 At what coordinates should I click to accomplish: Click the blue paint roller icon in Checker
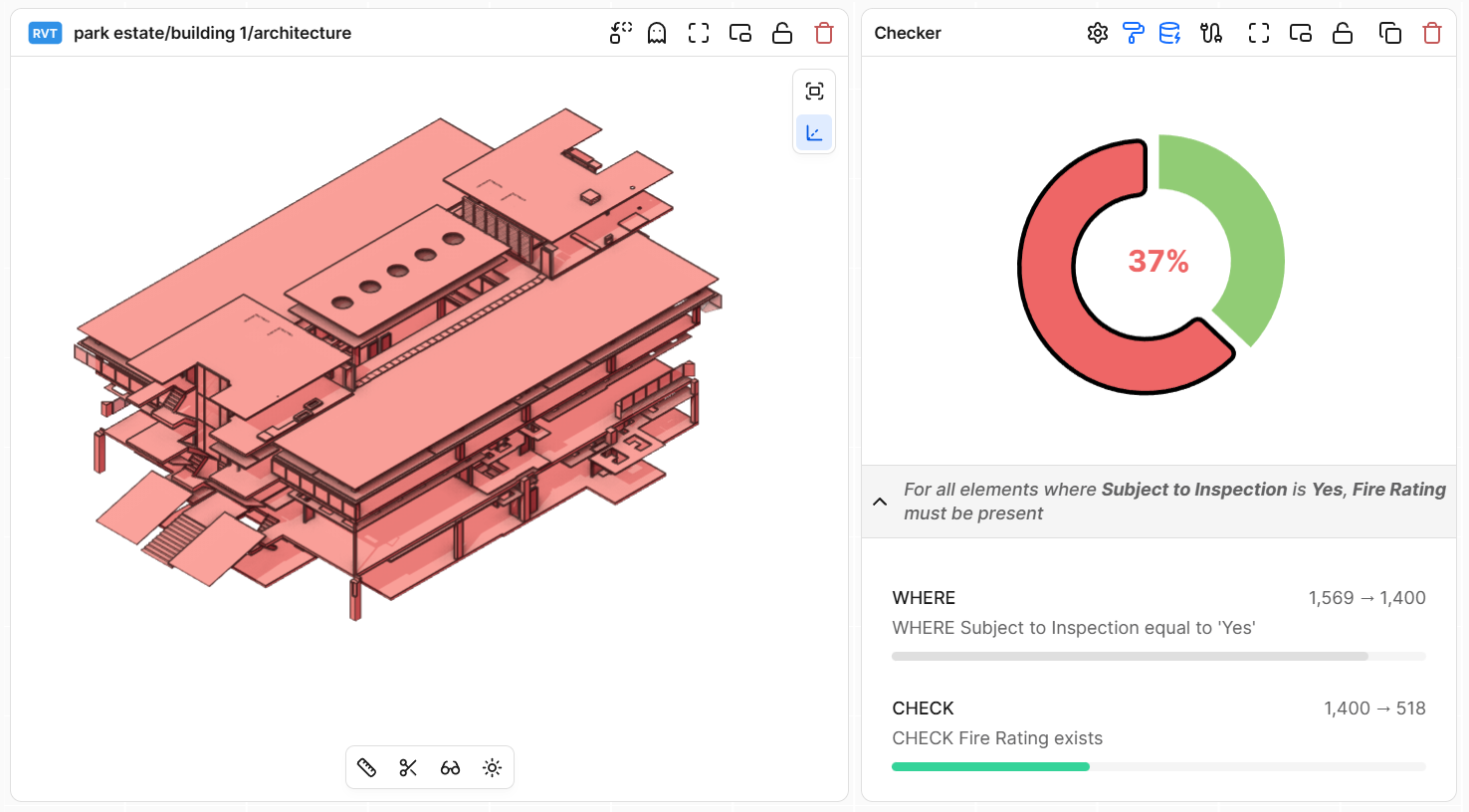(x=1134, y=33)
